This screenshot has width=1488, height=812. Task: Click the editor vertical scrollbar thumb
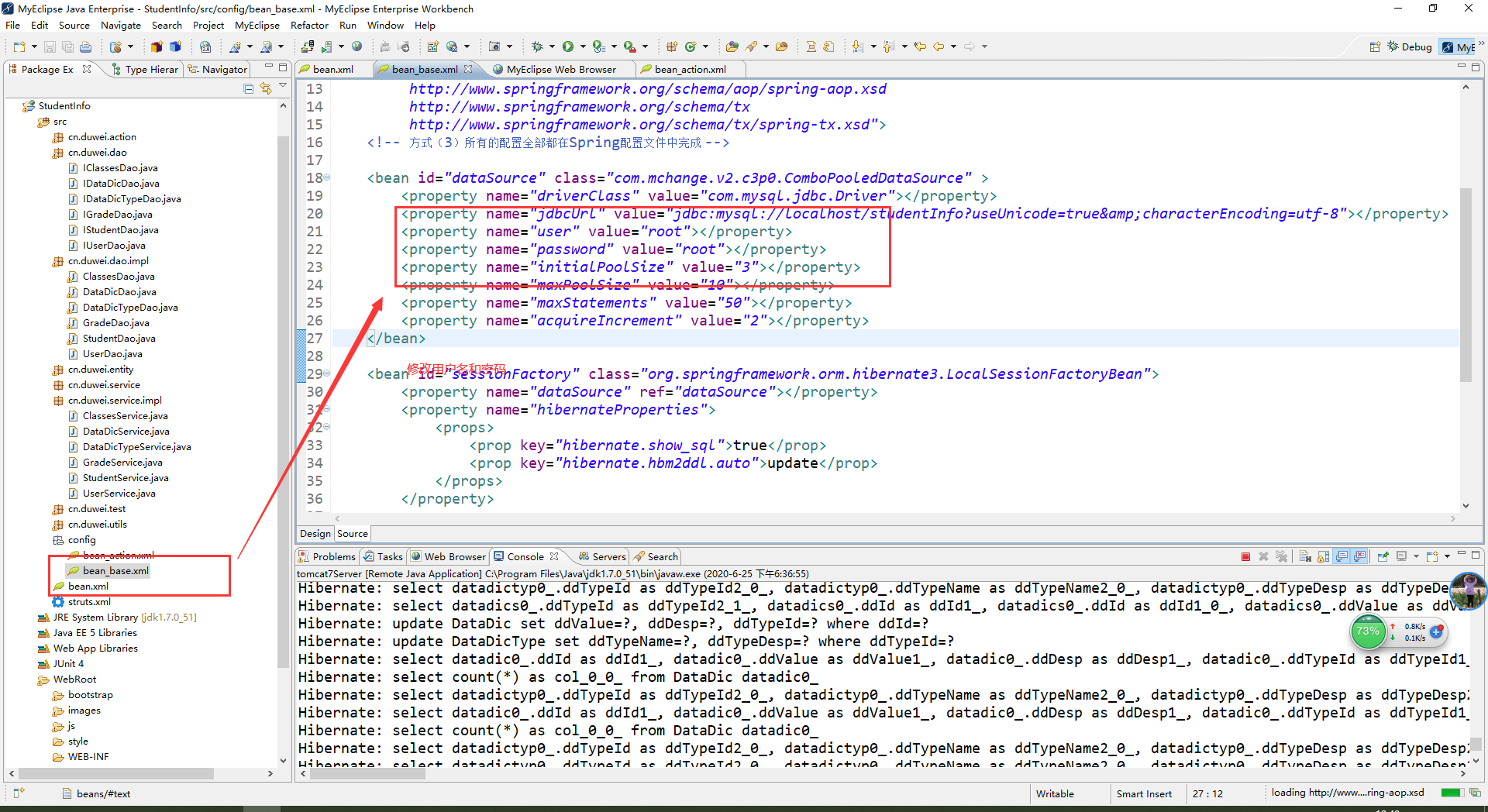(x=1465, y=284)
